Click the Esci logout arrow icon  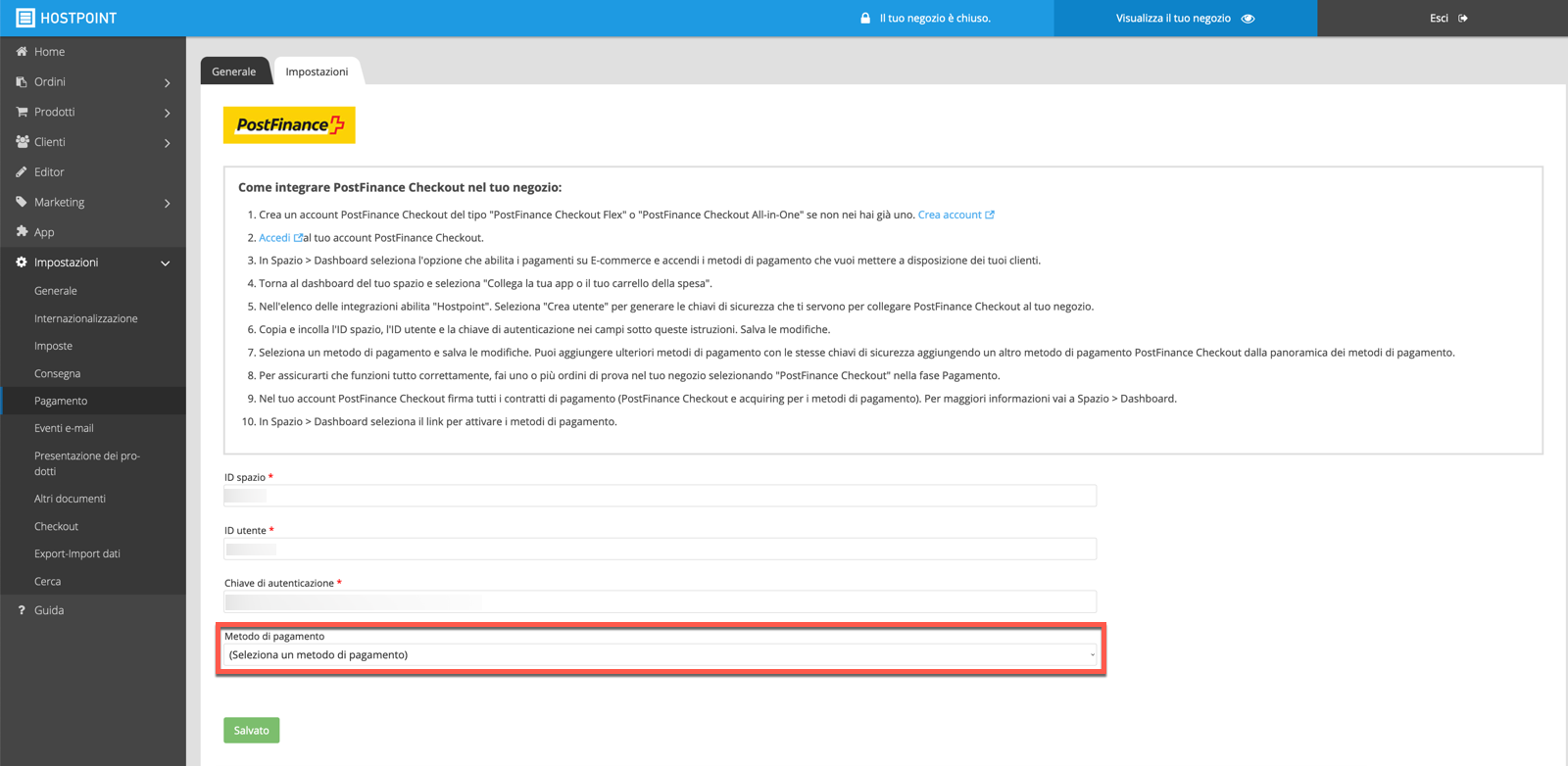click(x=1463, y=19)
